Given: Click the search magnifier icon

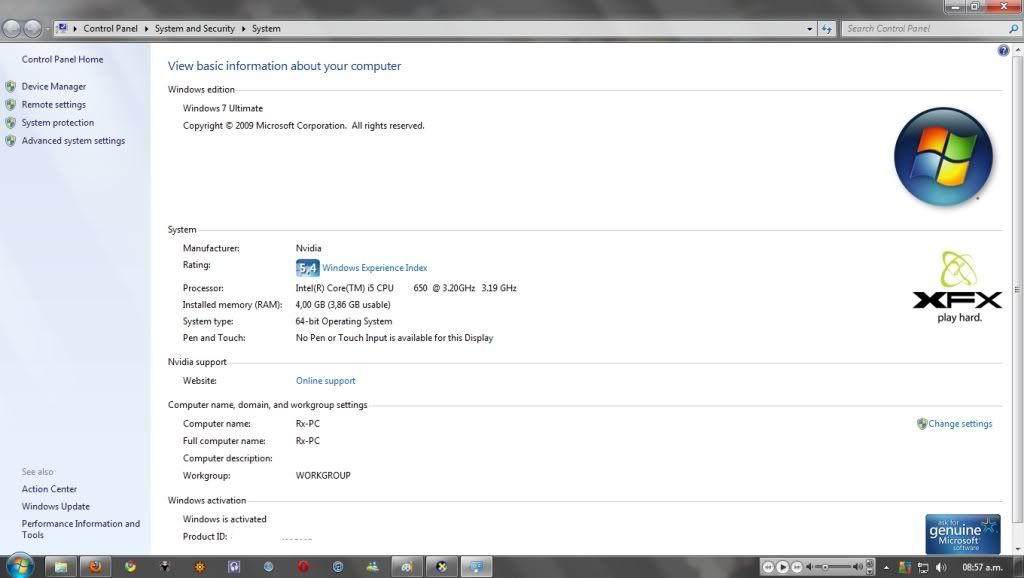Looking at the screenshot, I should (x=1014, y=29).
